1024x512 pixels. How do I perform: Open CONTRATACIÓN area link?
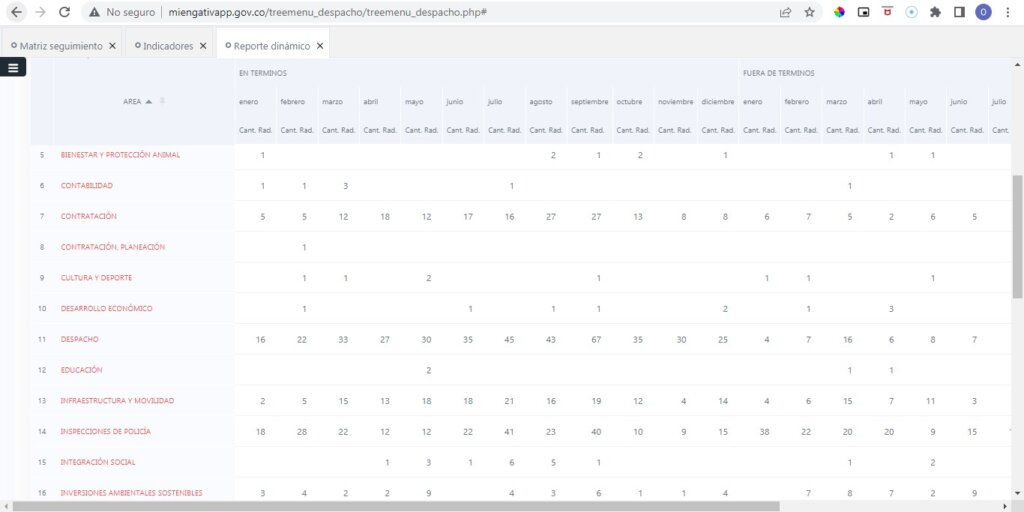pyautogui.click(x=88, y=216)
